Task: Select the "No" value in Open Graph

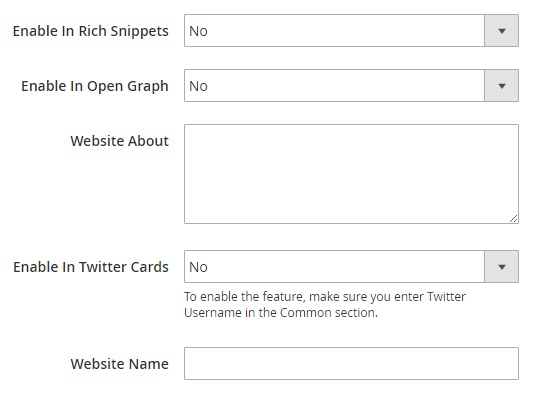Action: 198,86
